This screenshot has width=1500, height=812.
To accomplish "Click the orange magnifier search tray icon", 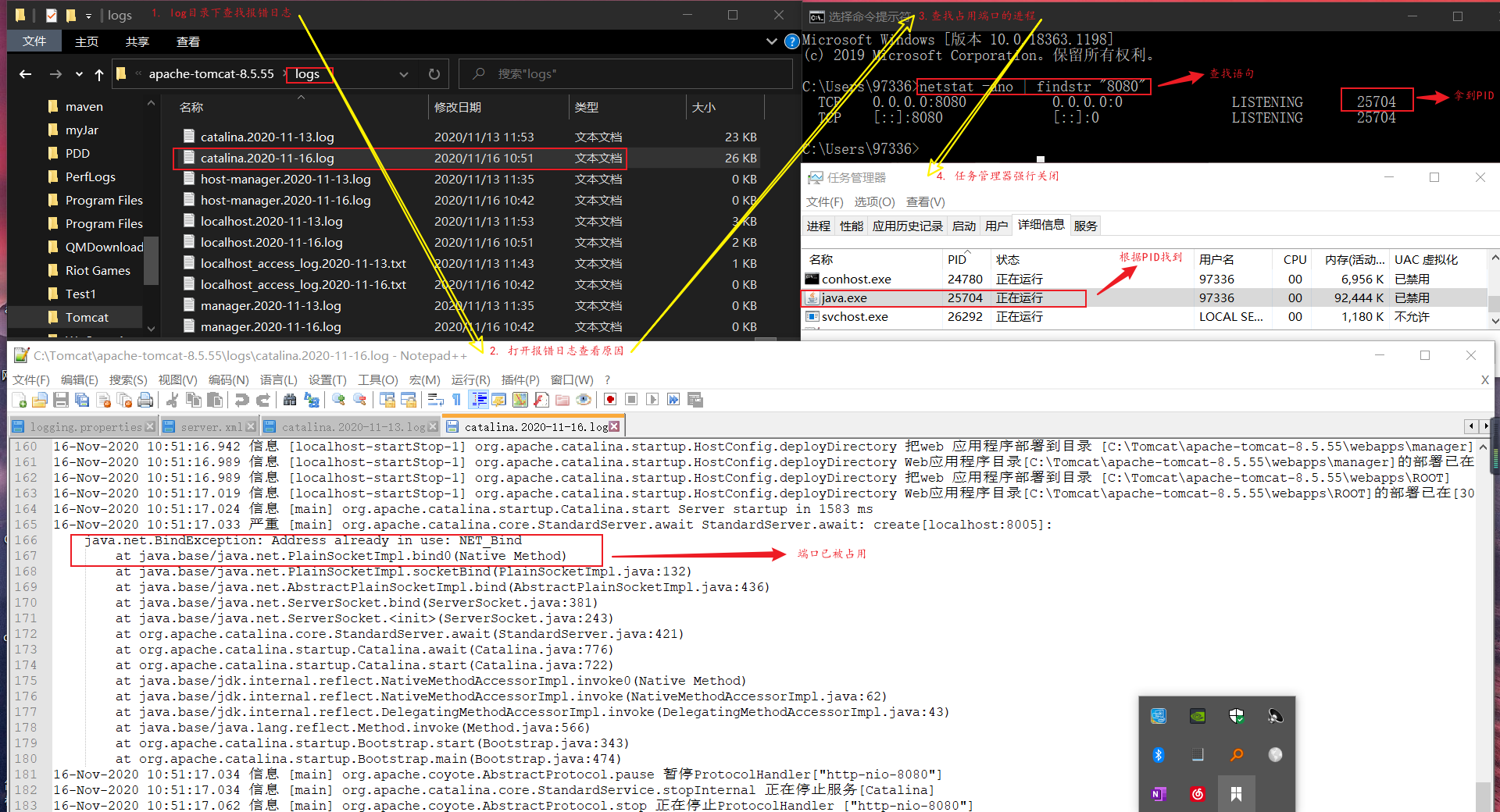I will pyautogui.click(x=1236, y=755).
